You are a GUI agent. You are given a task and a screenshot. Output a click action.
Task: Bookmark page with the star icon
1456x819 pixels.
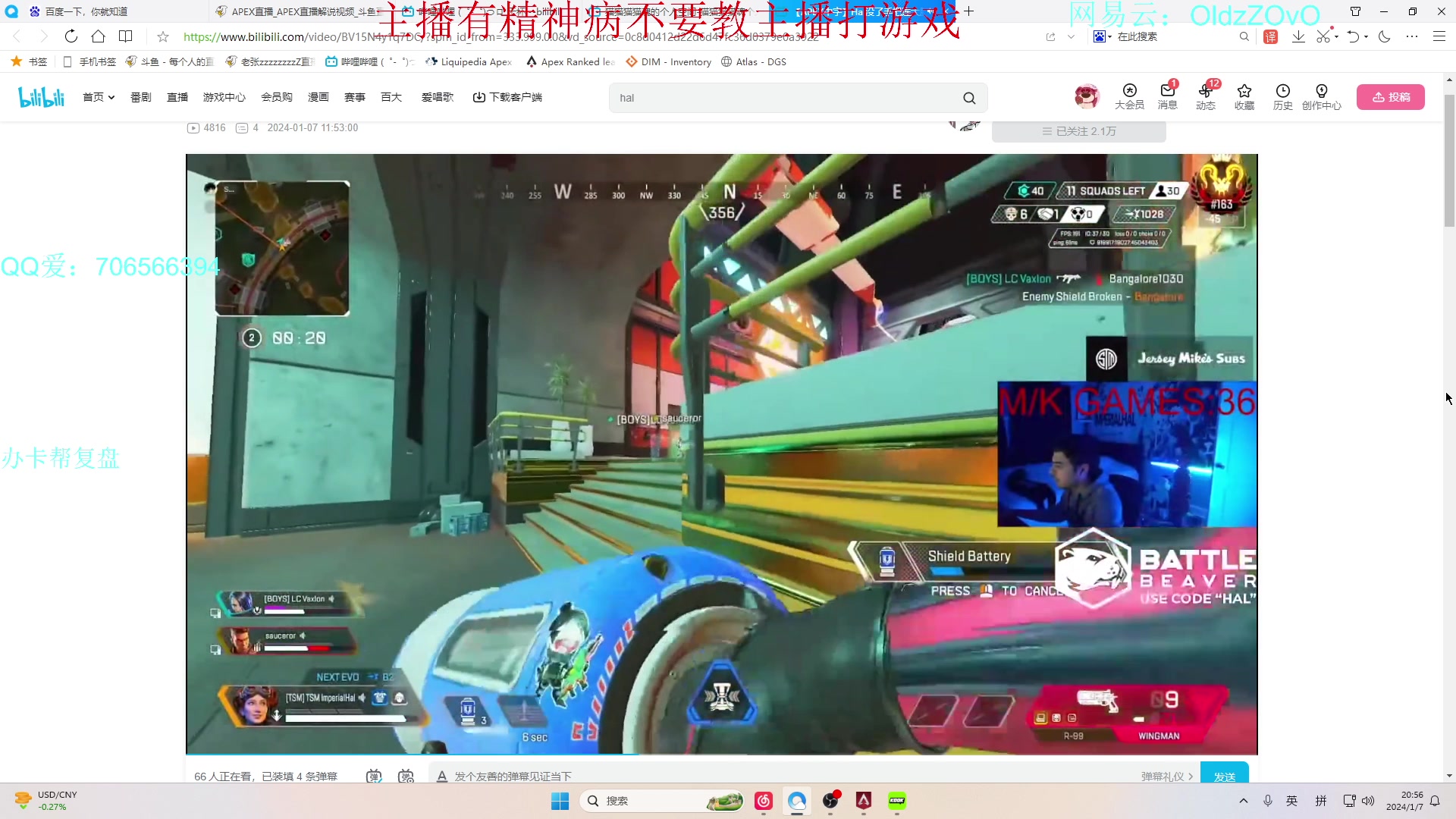163,36
